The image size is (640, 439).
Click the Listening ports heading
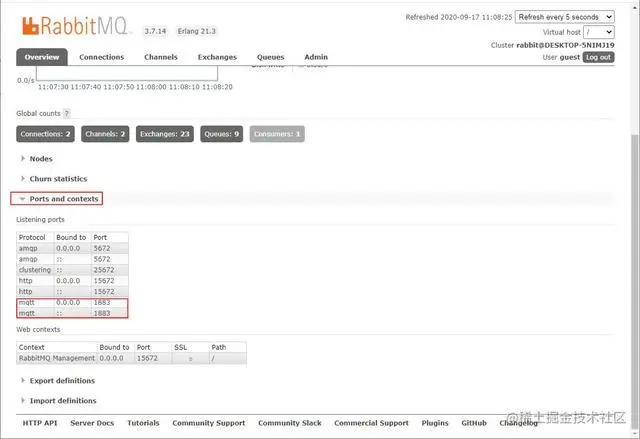[40, 220]
